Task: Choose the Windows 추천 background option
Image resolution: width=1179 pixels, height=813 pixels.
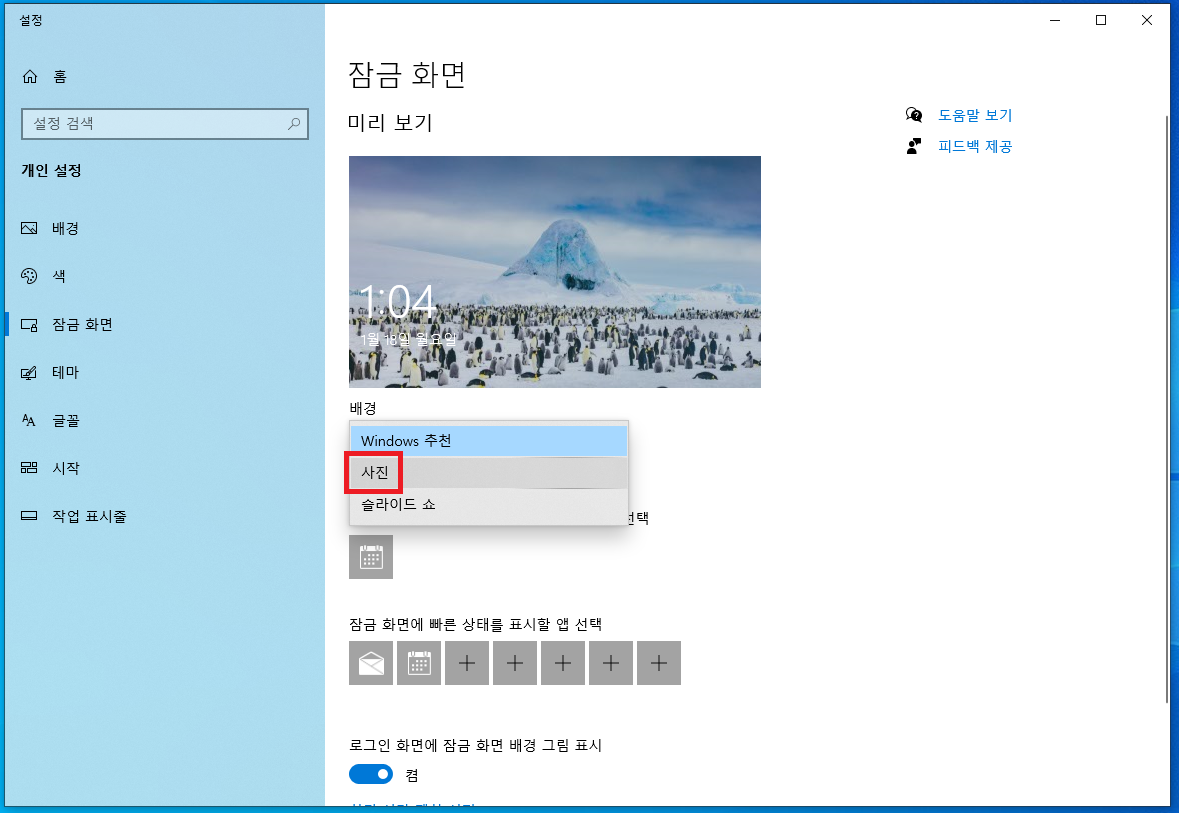Action: coord(489,441)
